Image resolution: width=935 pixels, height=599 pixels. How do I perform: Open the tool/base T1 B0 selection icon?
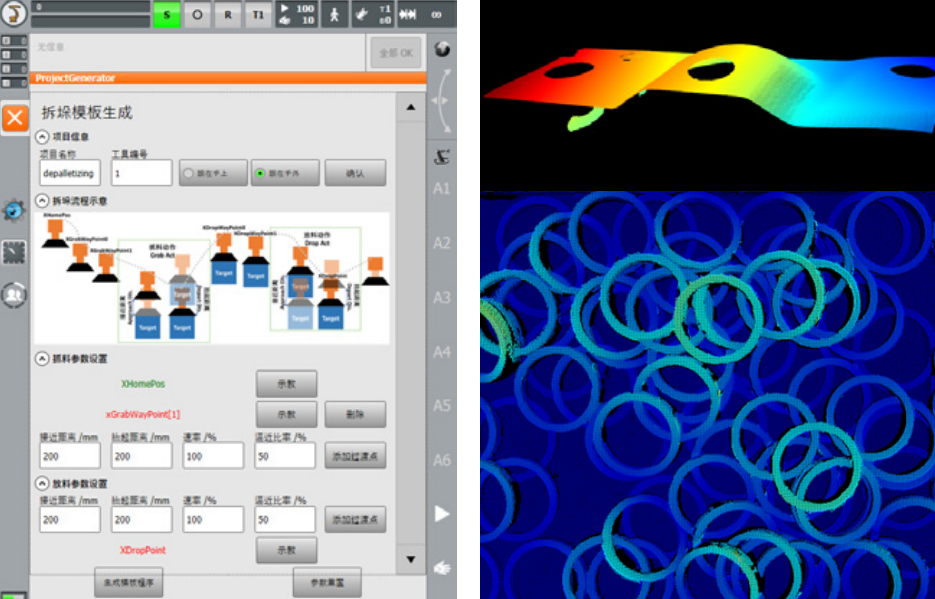[373, 14]
